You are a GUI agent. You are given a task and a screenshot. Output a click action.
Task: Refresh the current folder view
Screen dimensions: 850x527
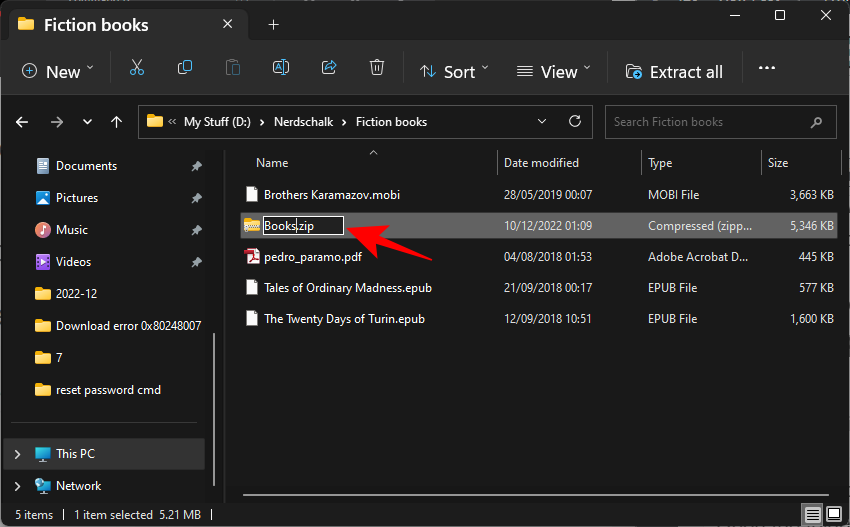tap(575, 122)
